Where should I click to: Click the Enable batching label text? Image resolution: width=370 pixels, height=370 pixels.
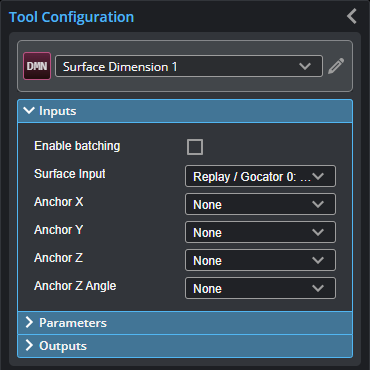coord(77,146)
